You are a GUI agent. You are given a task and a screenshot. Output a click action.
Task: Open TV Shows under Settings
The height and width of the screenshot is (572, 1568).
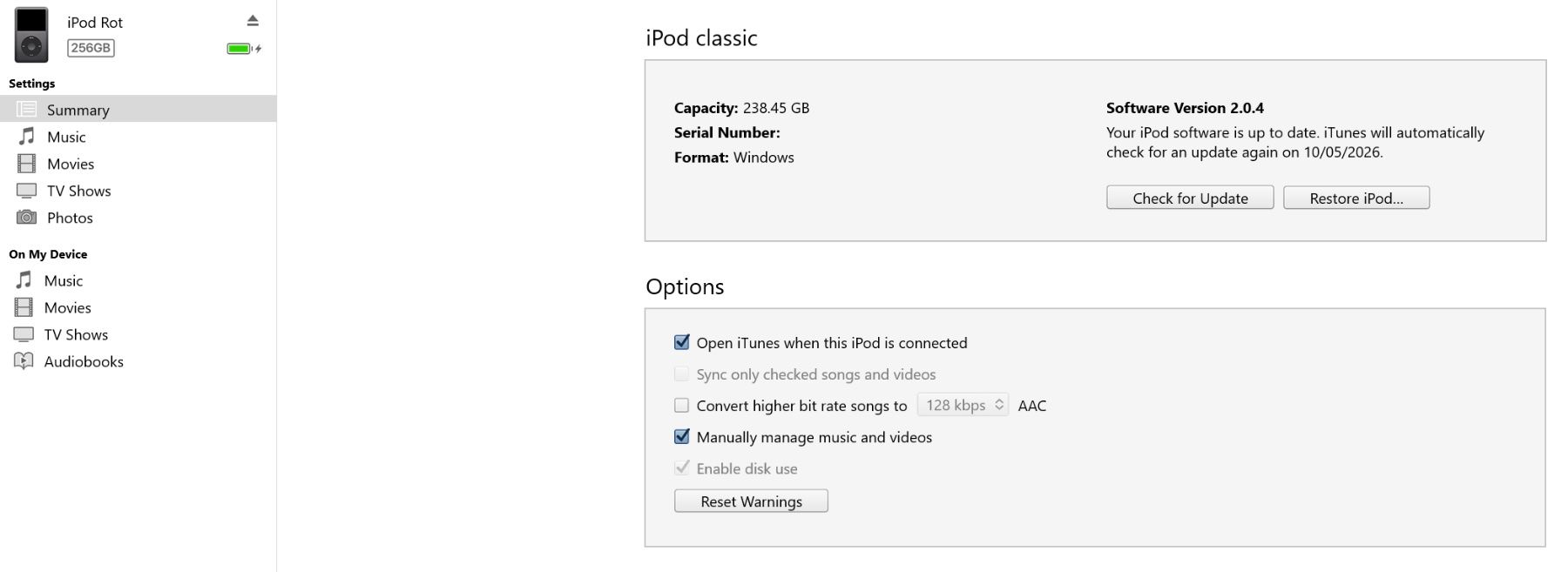click(139, 191)
